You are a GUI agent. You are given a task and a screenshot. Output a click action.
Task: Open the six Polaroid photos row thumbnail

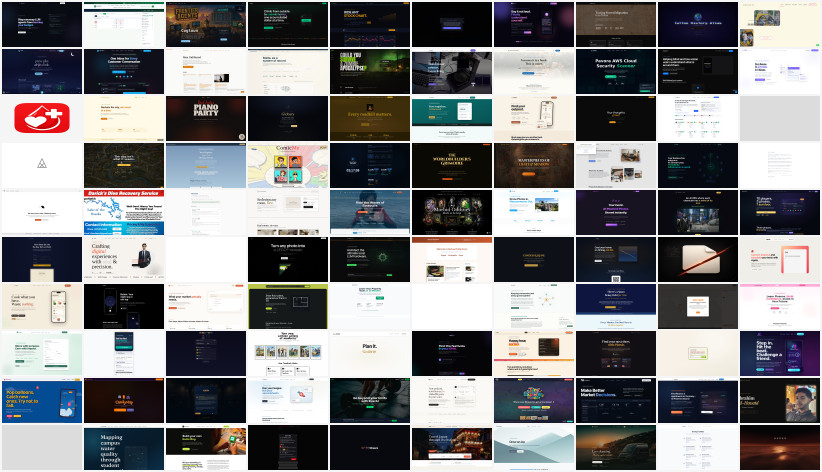click(288, 353)
